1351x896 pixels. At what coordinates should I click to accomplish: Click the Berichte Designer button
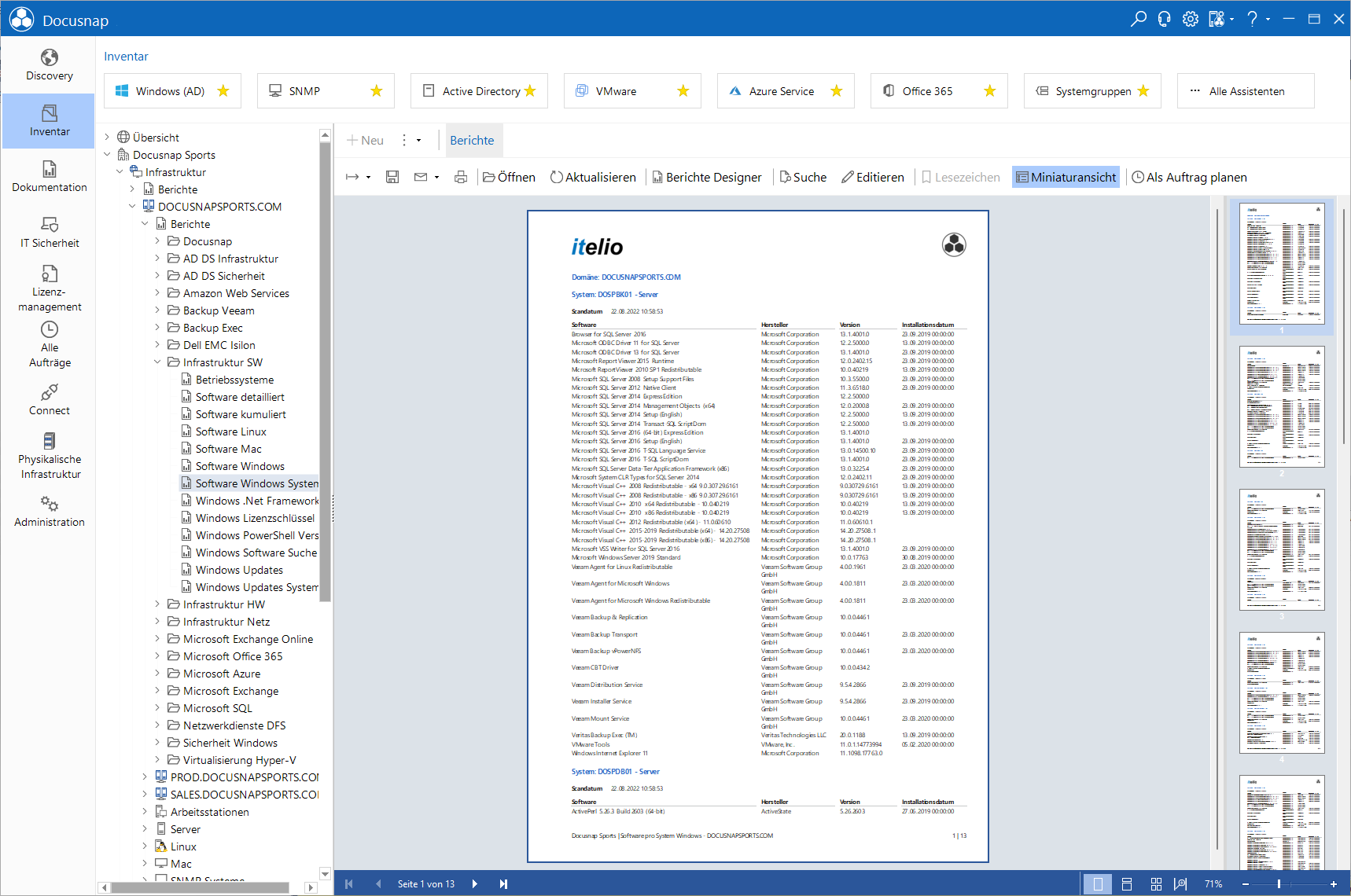[706, 178]
